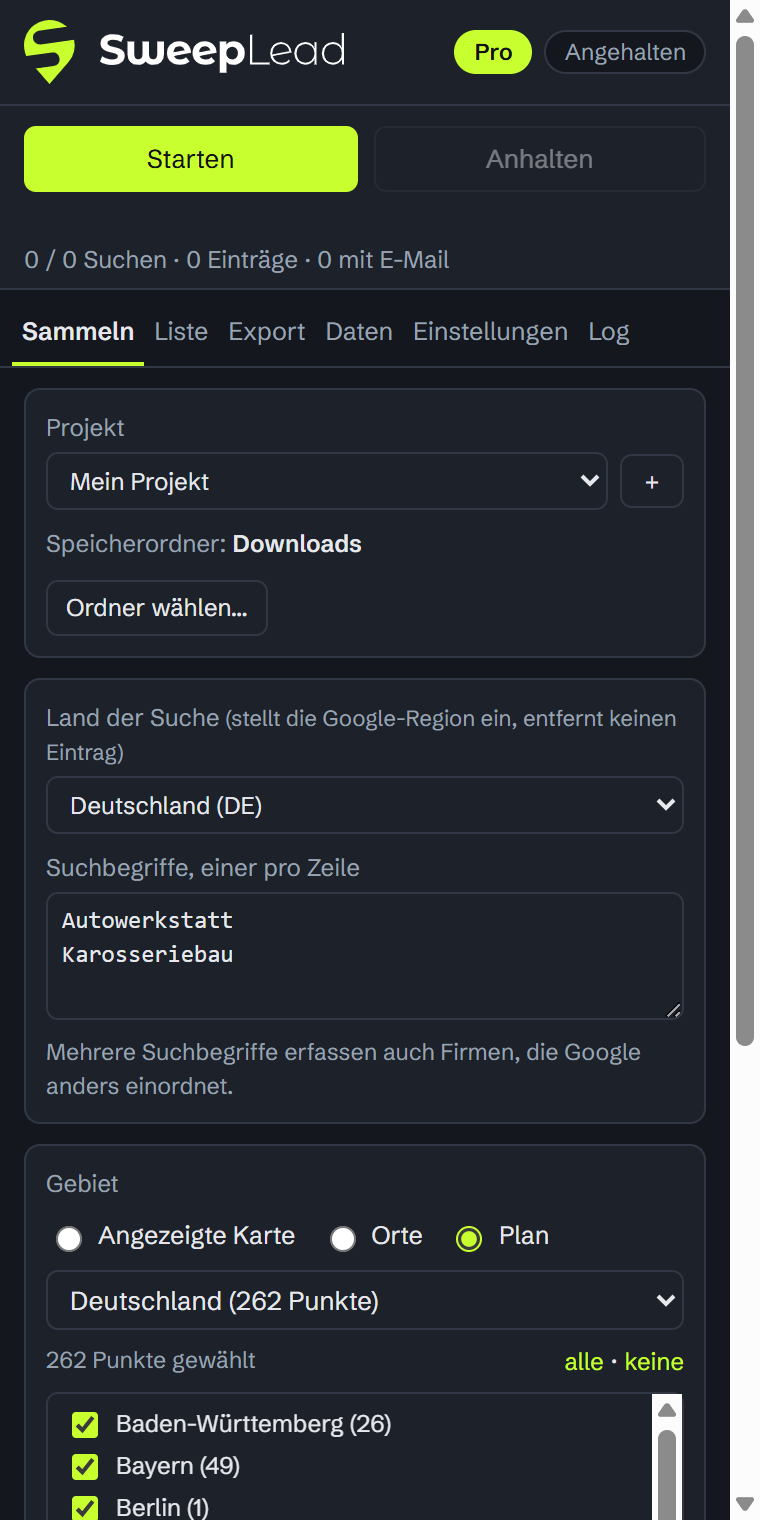This screenshot has height=1520, width=760.
Task: Click the '0 / 0 Suchen' status text
Action: pyautogui.click(x=95, y=260)
